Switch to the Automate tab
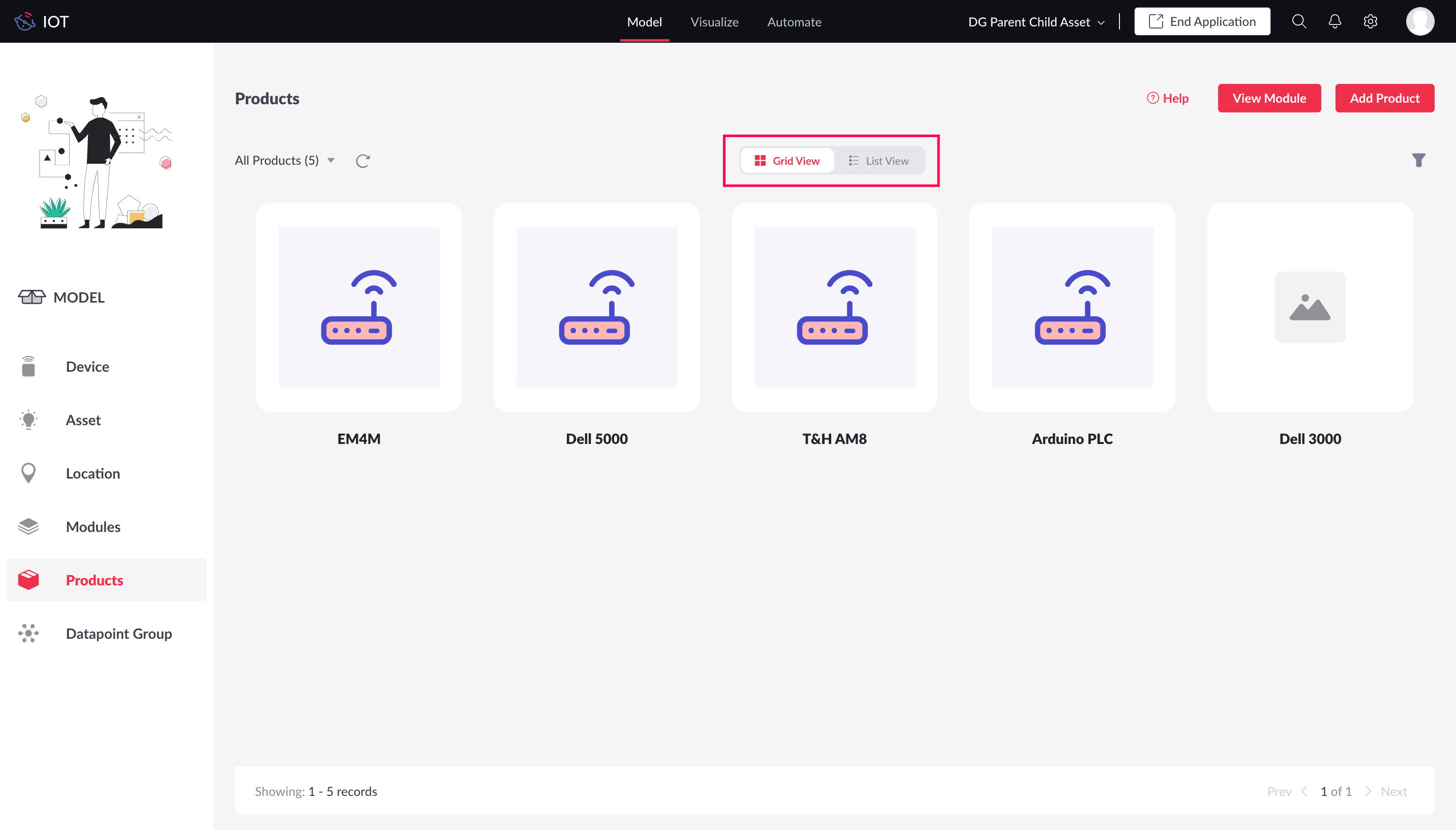 coord(794,22)
